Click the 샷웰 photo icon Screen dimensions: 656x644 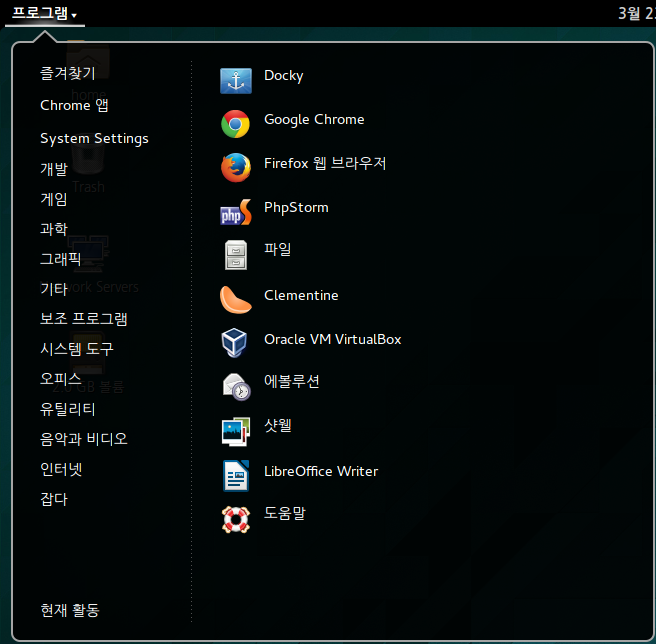[236, 431]
